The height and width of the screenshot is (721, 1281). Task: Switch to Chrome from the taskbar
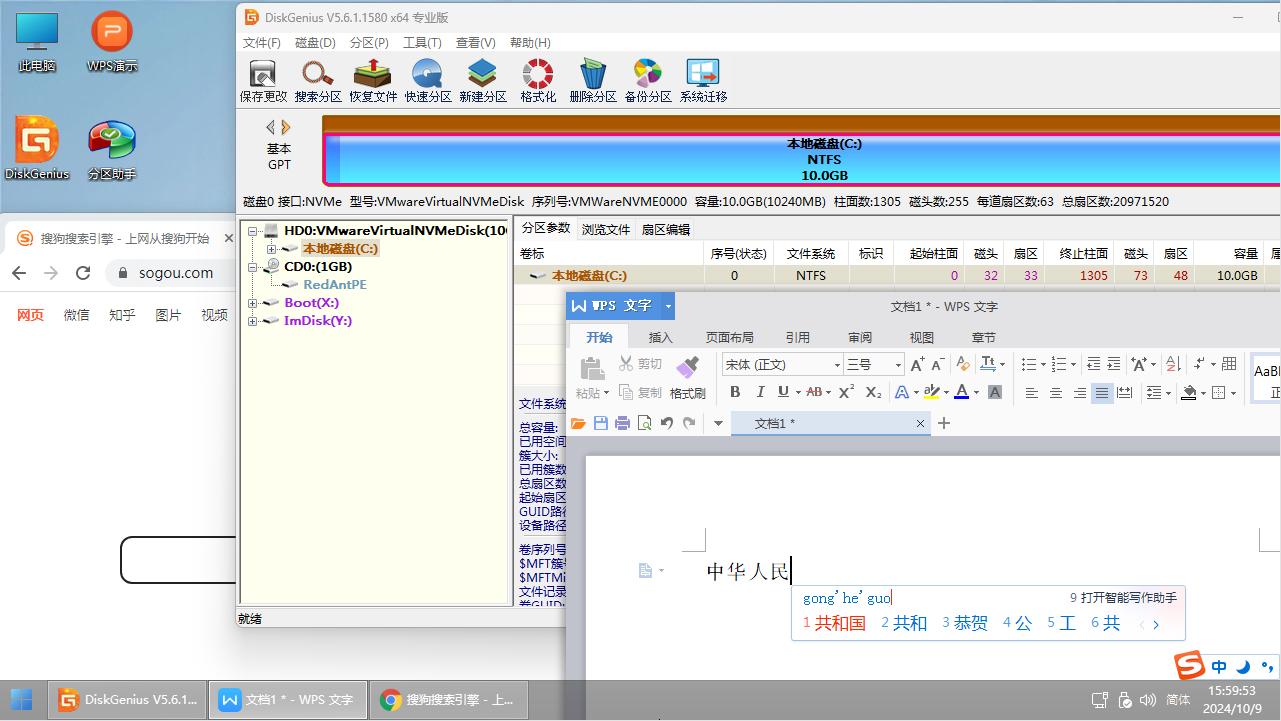[447, 700]
